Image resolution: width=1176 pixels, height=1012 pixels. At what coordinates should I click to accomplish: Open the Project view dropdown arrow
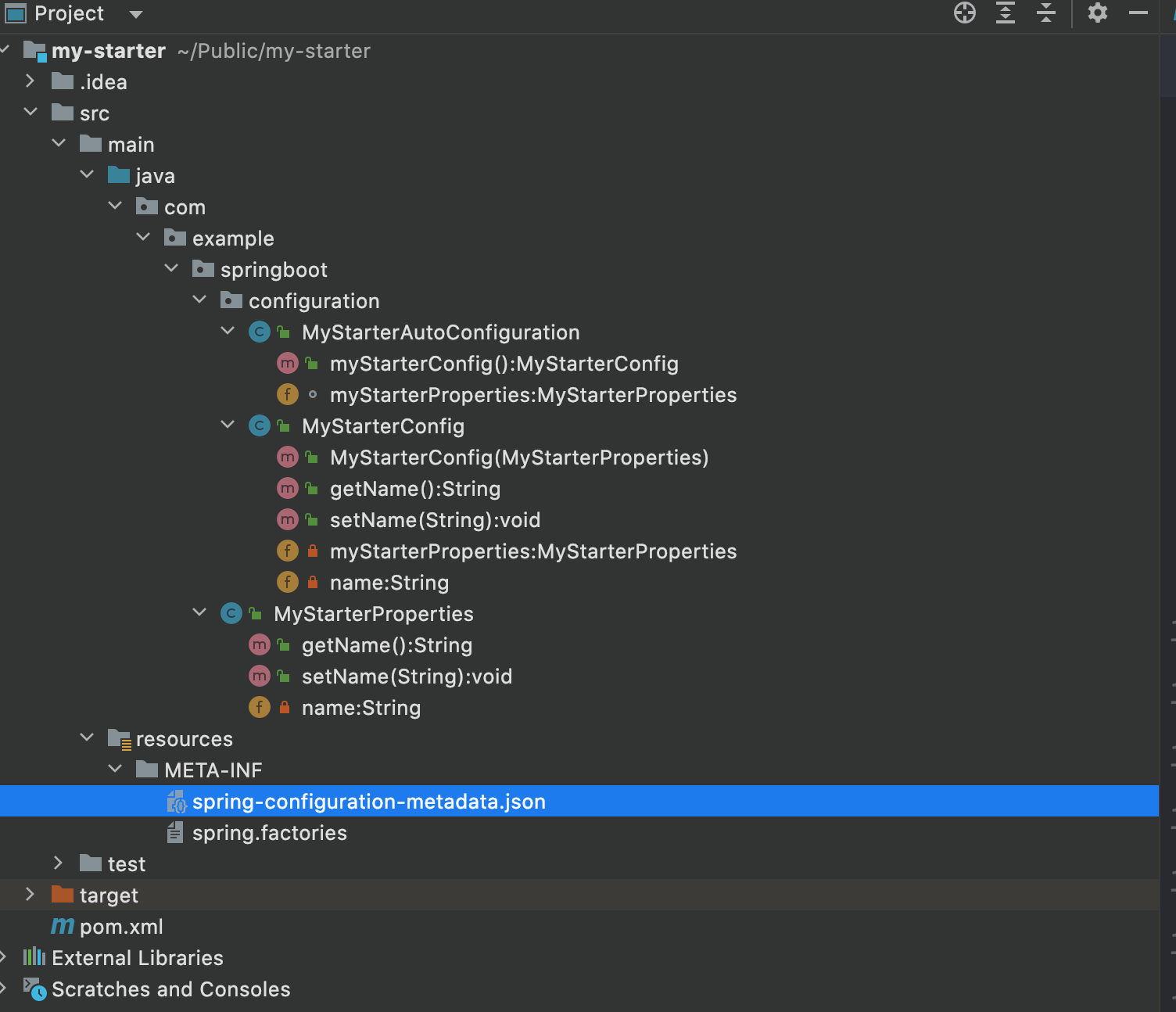click(x=136, y=14)
